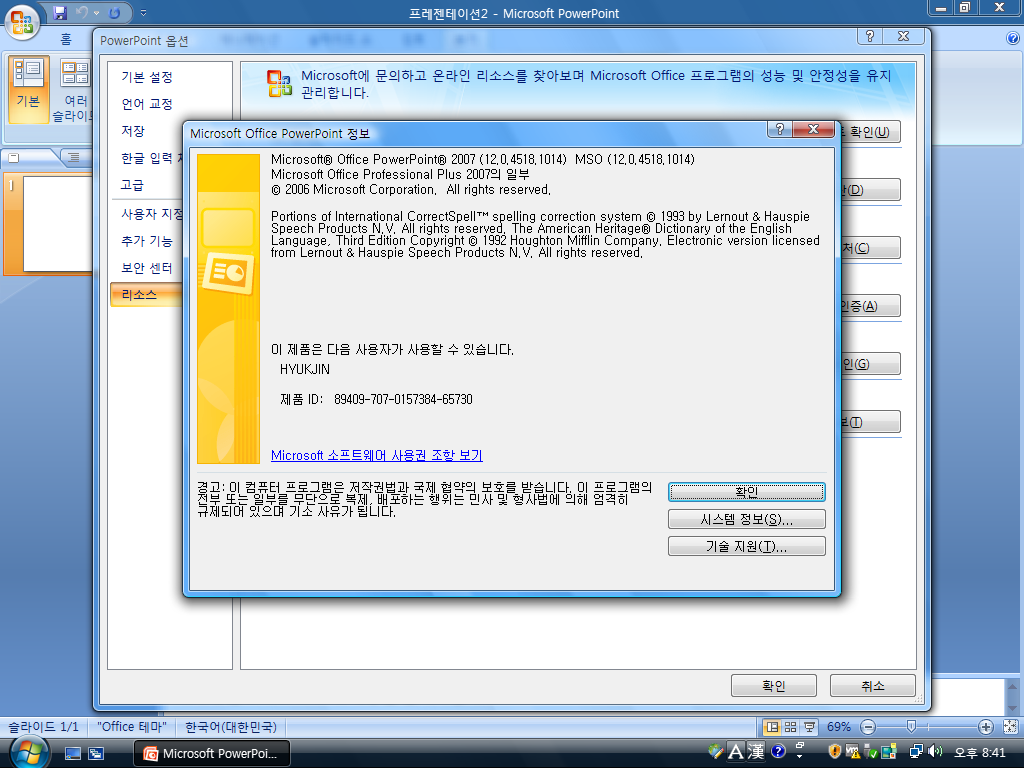Click the Undo arrow icon

click(x=82, y=12)
